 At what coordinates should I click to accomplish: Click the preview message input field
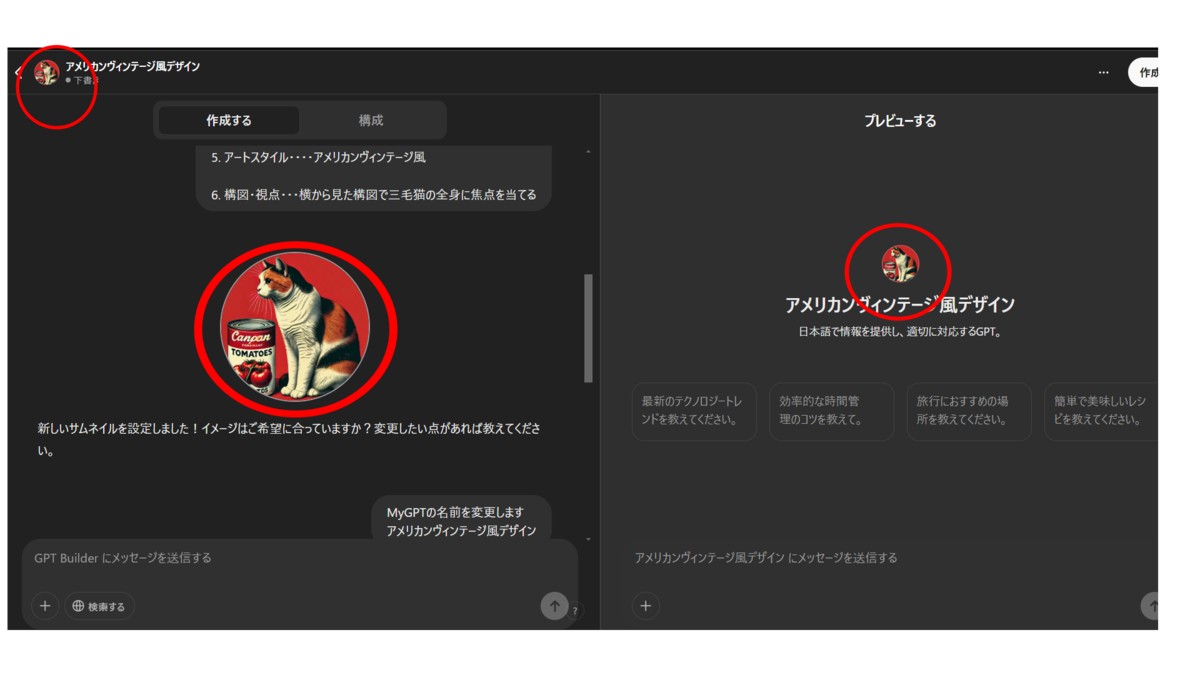coord(890,558)
